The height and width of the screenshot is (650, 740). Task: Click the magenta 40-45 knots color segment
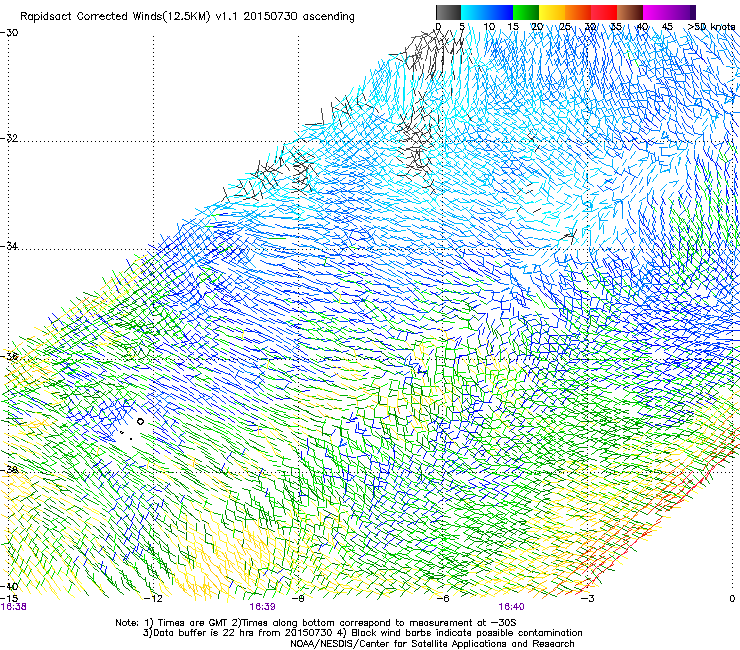coord(656,12)
